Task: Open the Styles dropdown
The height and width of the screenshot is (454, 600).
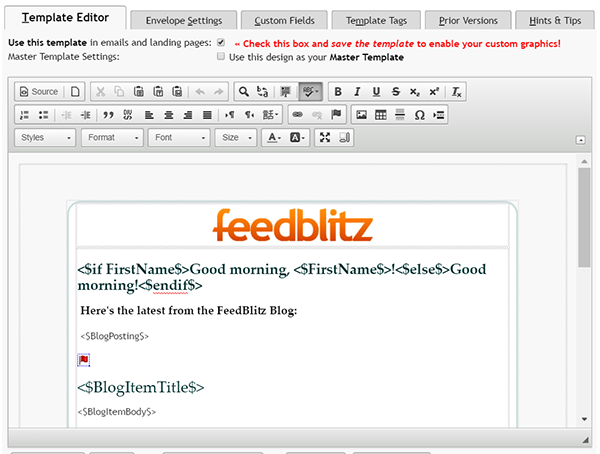Action: 45,138
